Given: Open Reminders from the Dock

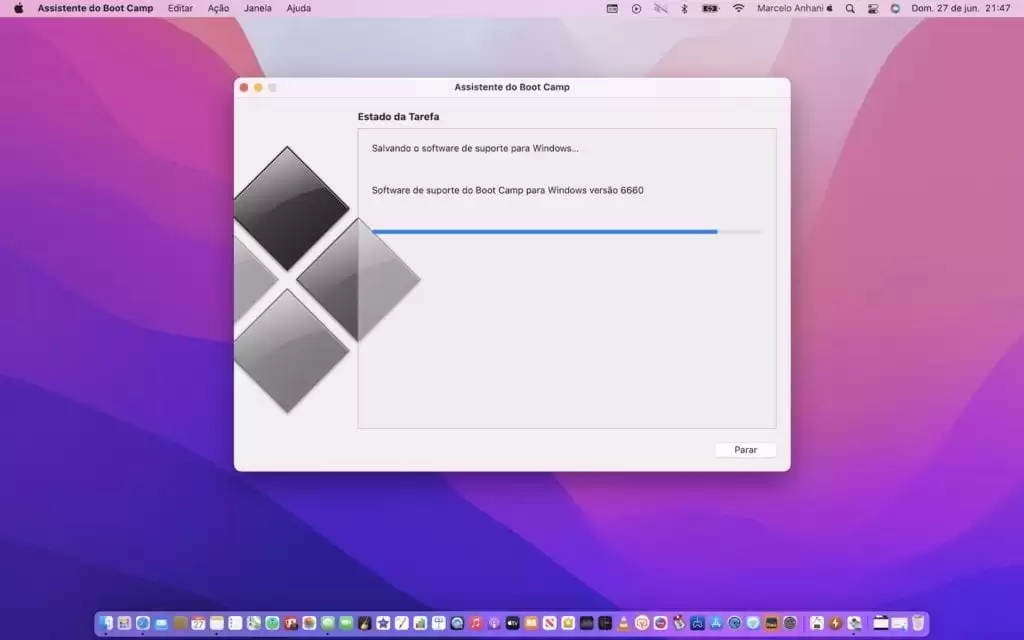Looking at the screenshot, I should point(235,623).
